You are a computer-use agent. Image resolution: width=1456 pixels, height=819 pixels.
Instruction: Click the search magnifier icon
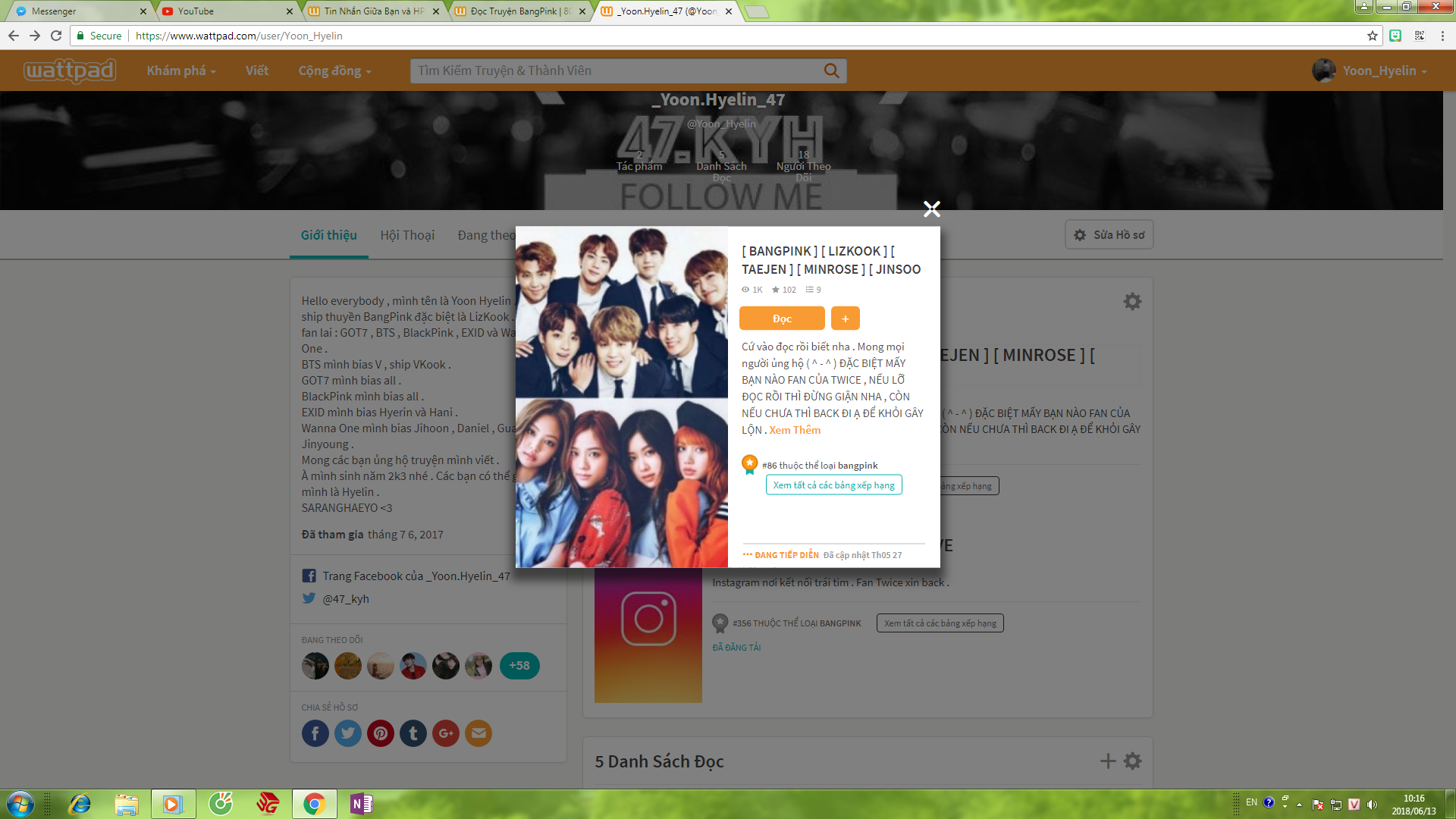[x=832, y=71]
